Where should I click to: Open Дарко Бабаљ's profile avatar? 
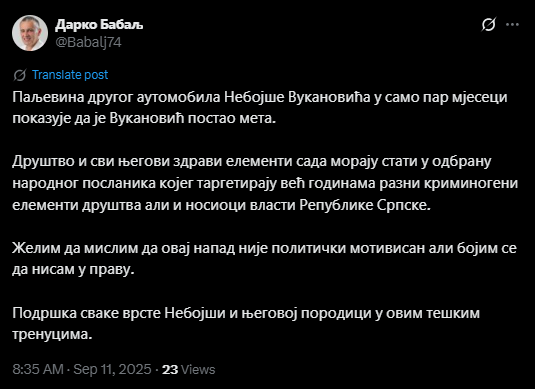pyautogui.click(x=30, y=33)
